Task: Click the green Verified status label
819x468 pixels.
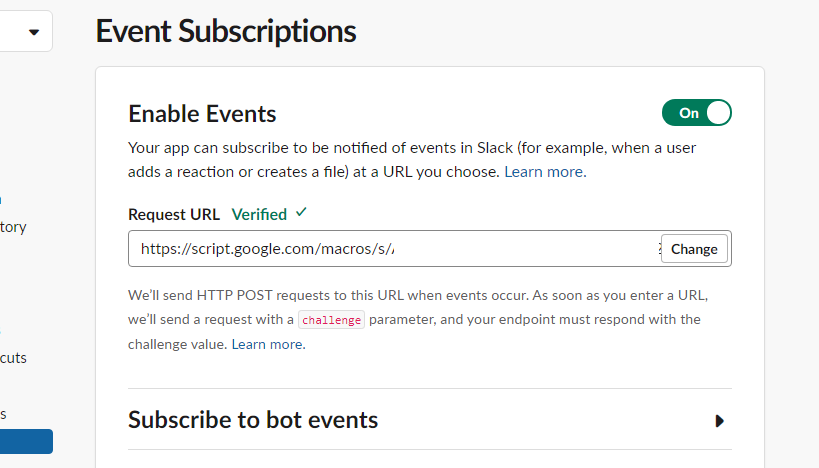Action: (x=259, y=214)
